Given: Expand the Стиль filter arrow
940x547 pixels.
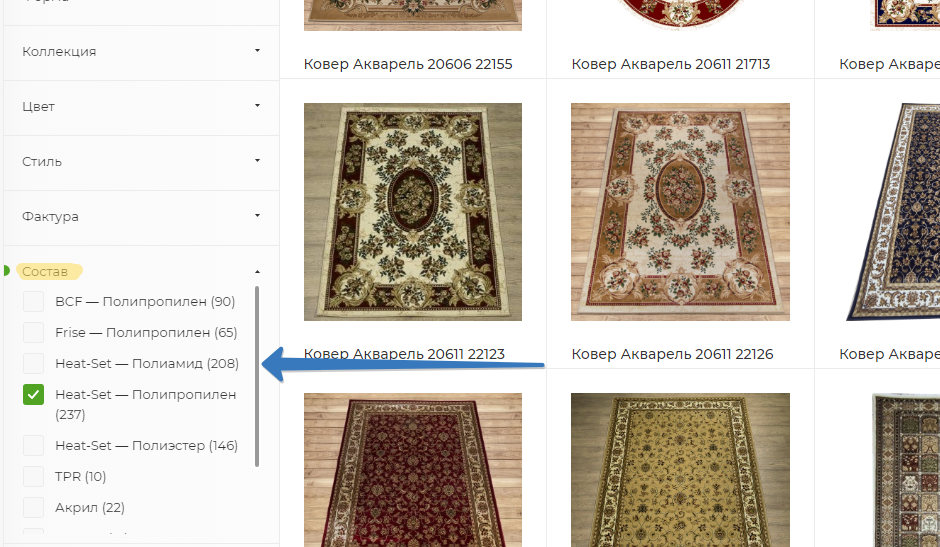Looking at the screenshot, I should [257, 161].
